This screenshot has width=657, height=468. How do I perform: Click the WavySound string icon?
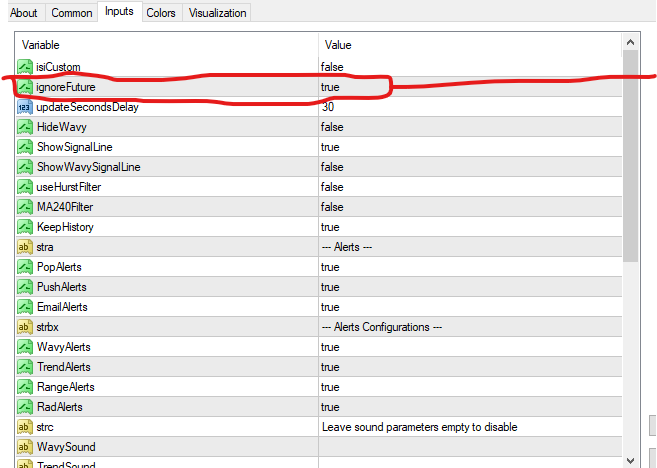pyautogui.click(x=25, y=447)
